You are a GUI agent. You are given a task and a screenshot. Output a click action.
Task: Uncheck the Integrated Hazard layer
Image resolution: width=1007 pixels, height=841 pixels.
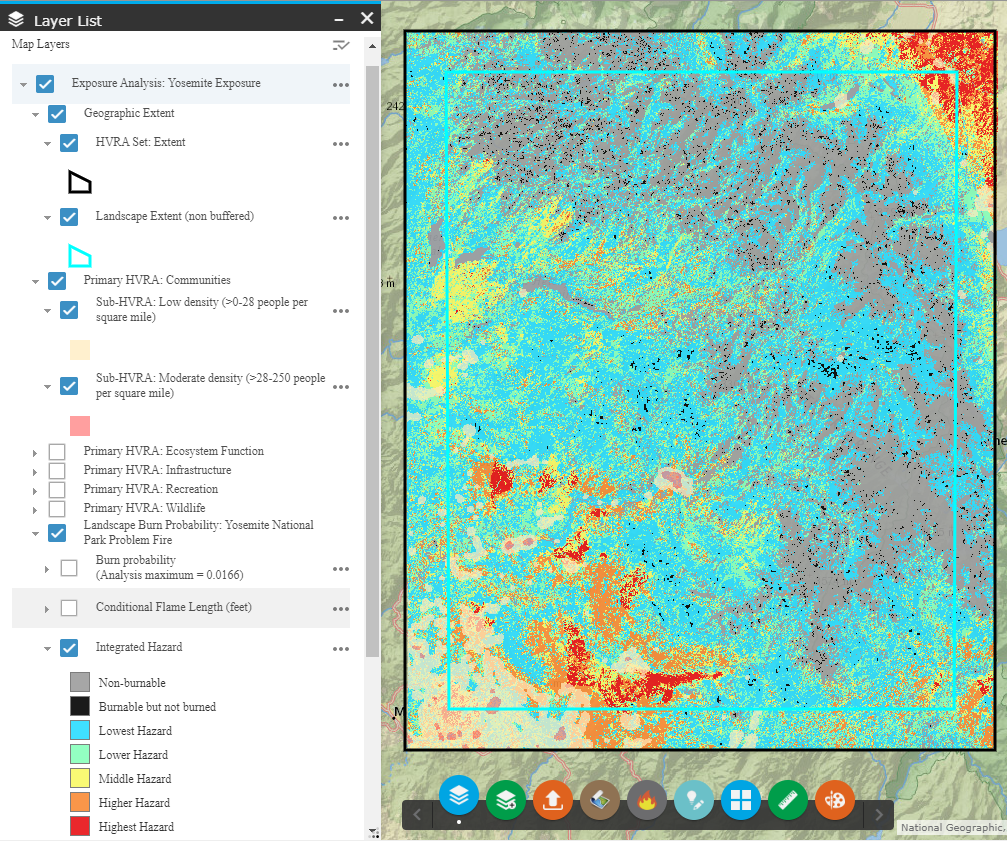click(x=69, y=648)
